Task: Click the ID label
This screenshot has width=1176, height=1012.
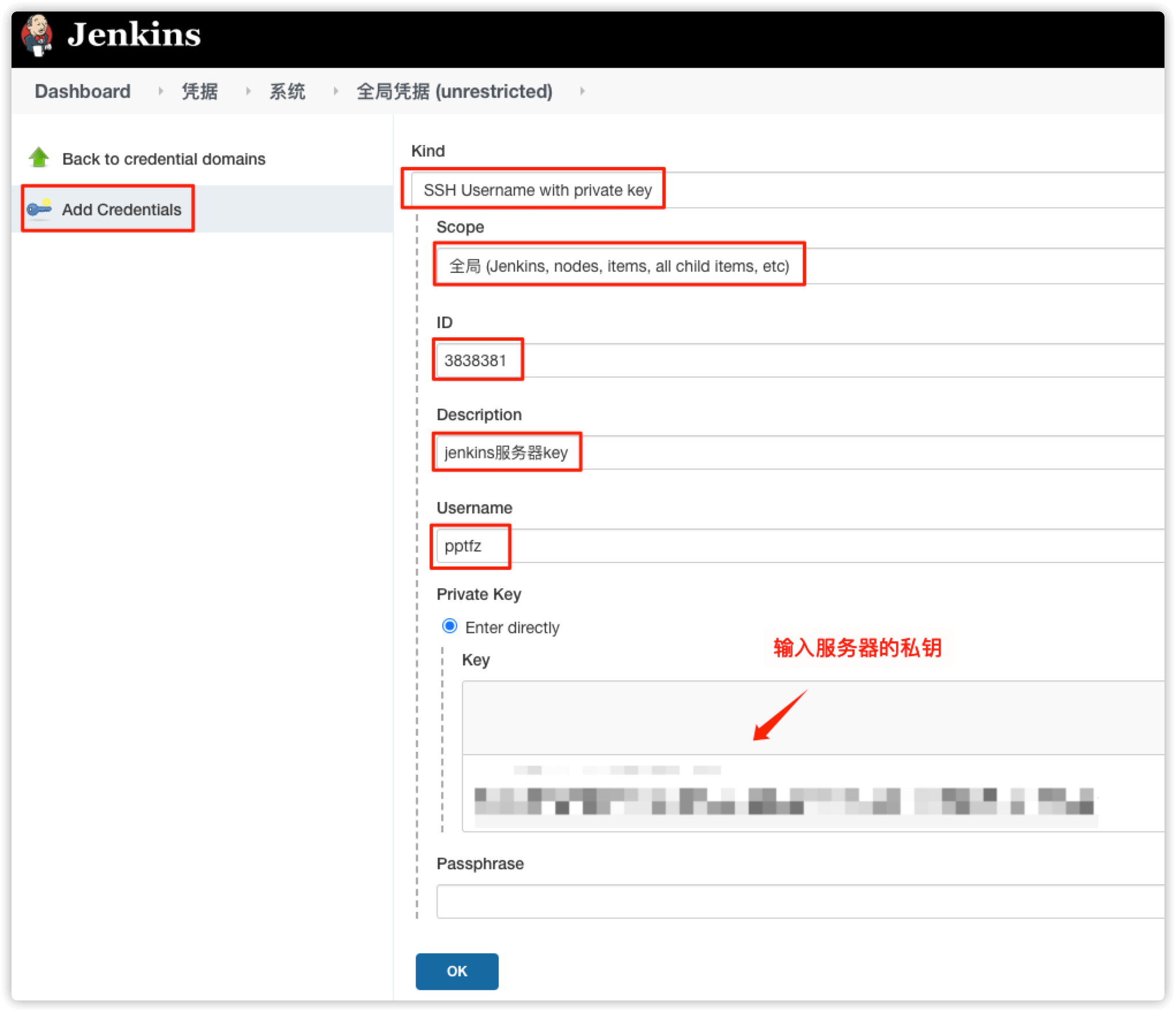Action: [445, 322]
